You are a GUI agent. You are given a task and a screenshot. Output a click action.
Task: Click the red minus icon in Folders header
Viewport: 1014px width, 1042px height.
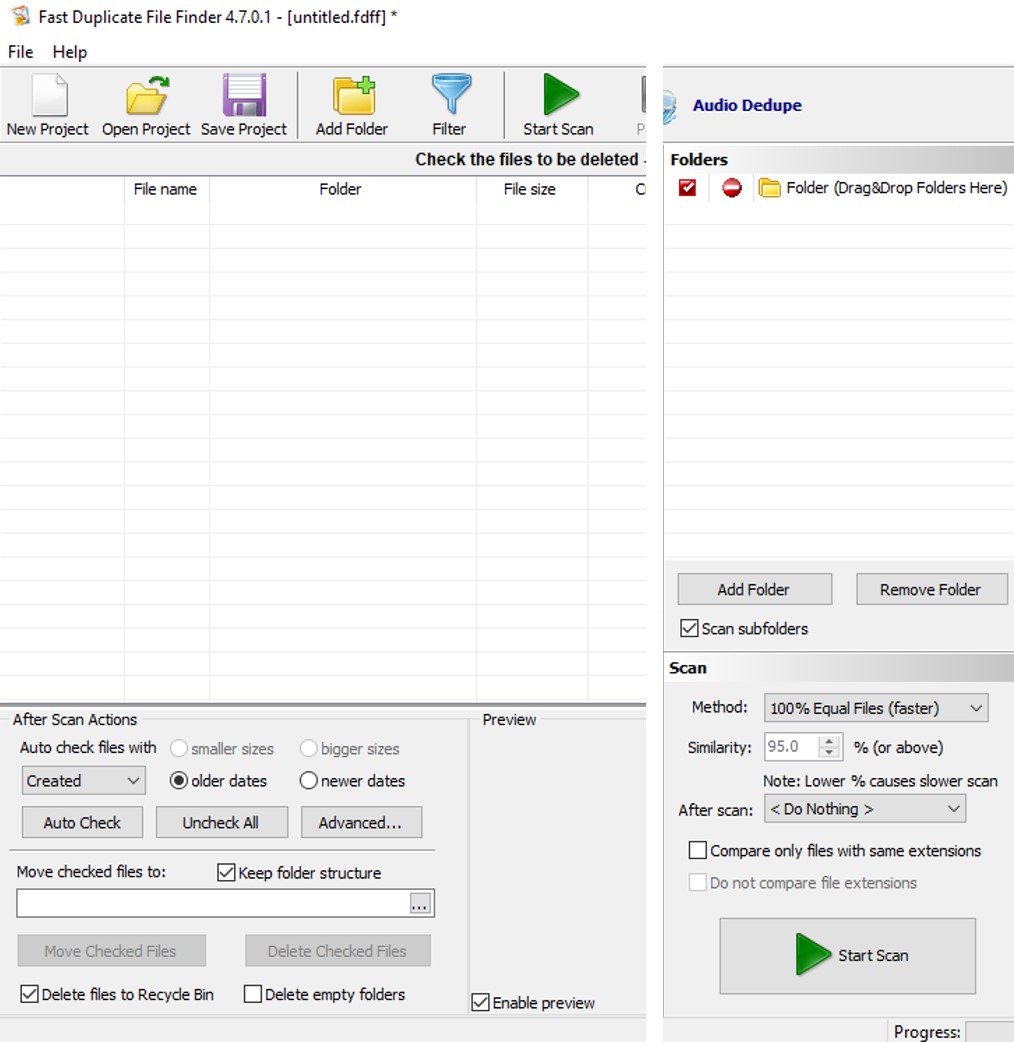[x=732, y=188]
